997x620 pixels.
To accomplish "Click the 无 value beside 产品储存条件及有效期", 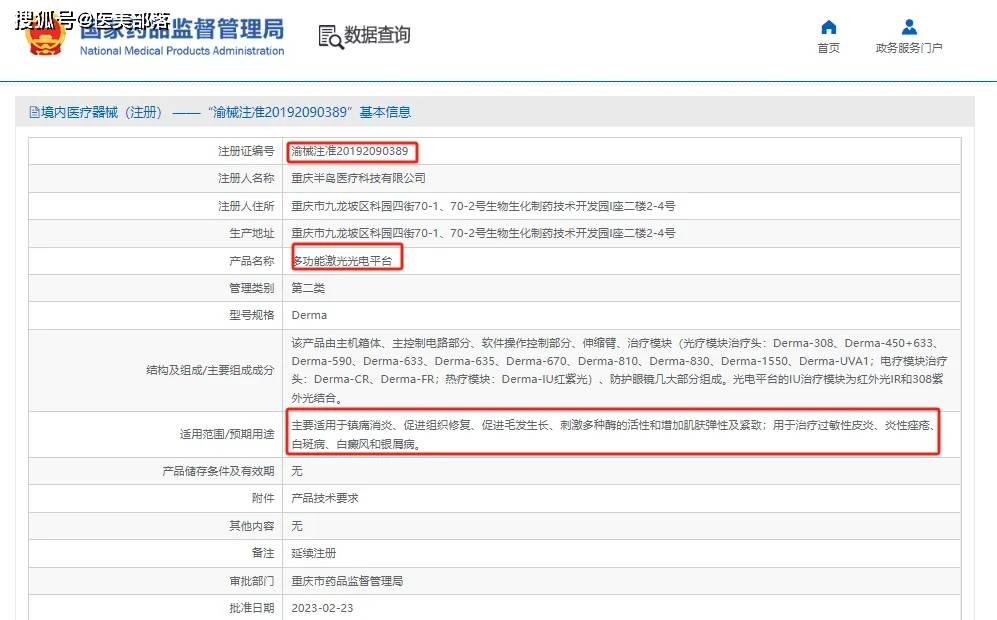I will (297, 471).
